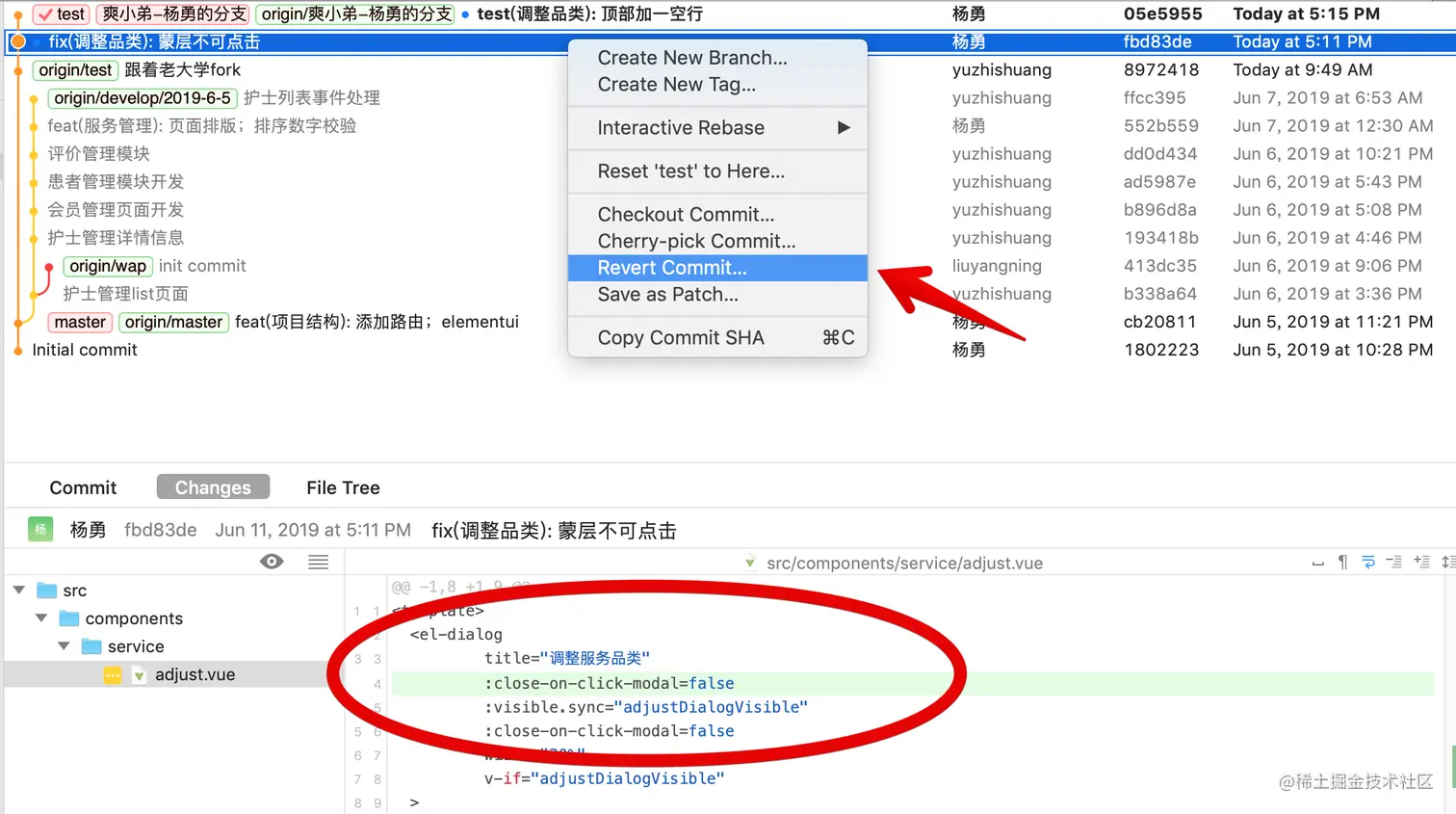Viewport: 1456px width, 814px height.
Task: Expand the Interactive Rebase submenu arrow
Action: pyautogui.click(x=844, y=127)
